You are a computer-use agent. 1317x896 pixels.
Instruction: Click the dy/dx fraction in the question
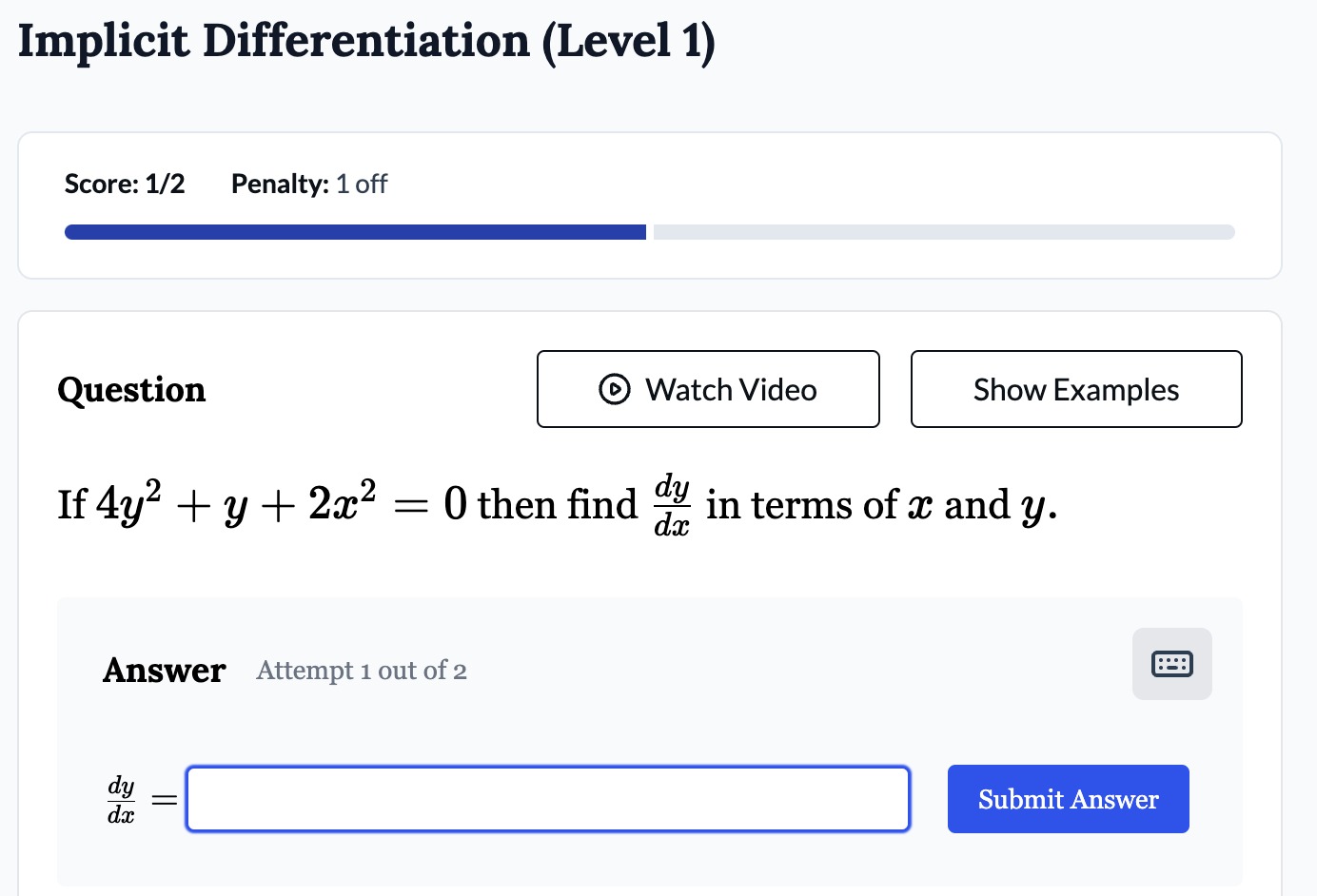(x=672, y=504)
